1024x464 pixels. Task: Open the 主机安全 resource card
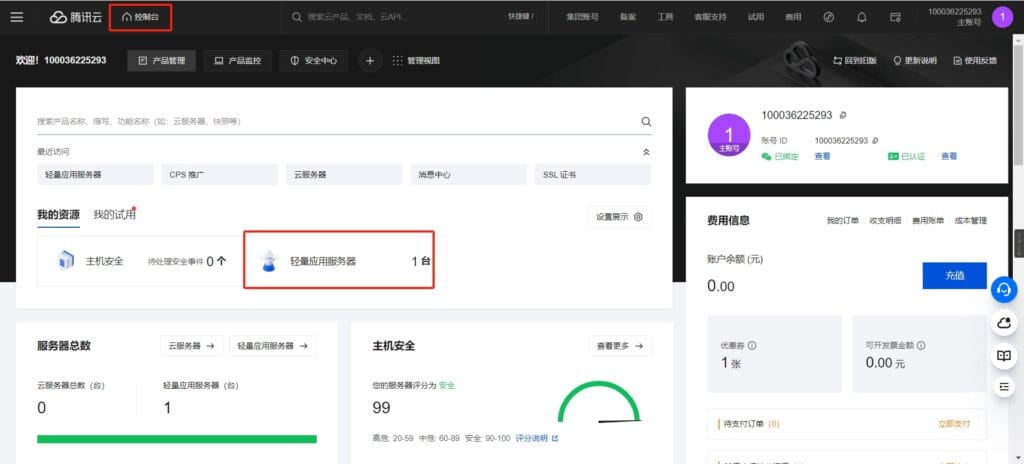(x=140, y=261)
